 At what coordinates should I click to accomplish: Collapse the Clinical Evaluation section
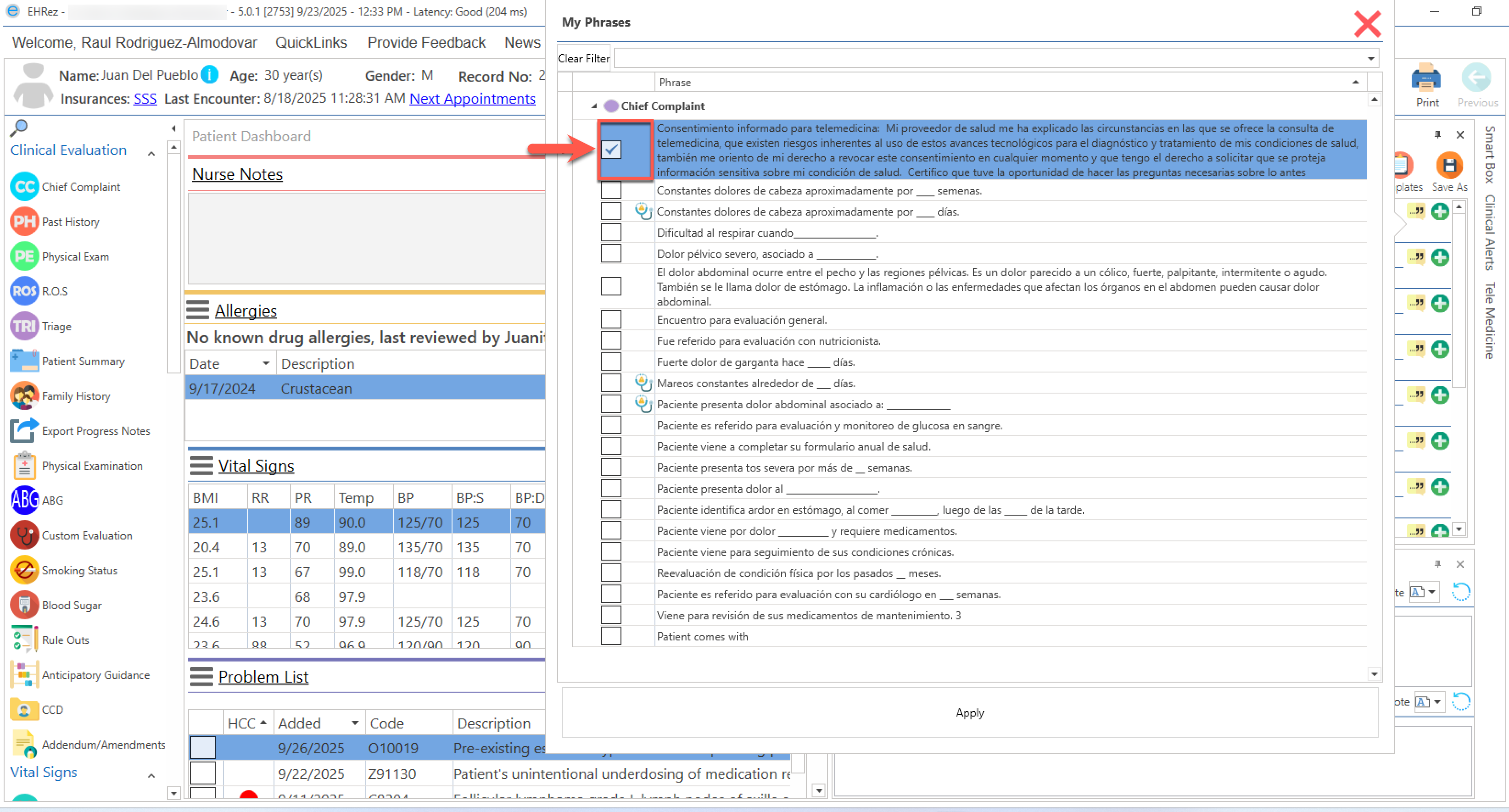point(151,153)
